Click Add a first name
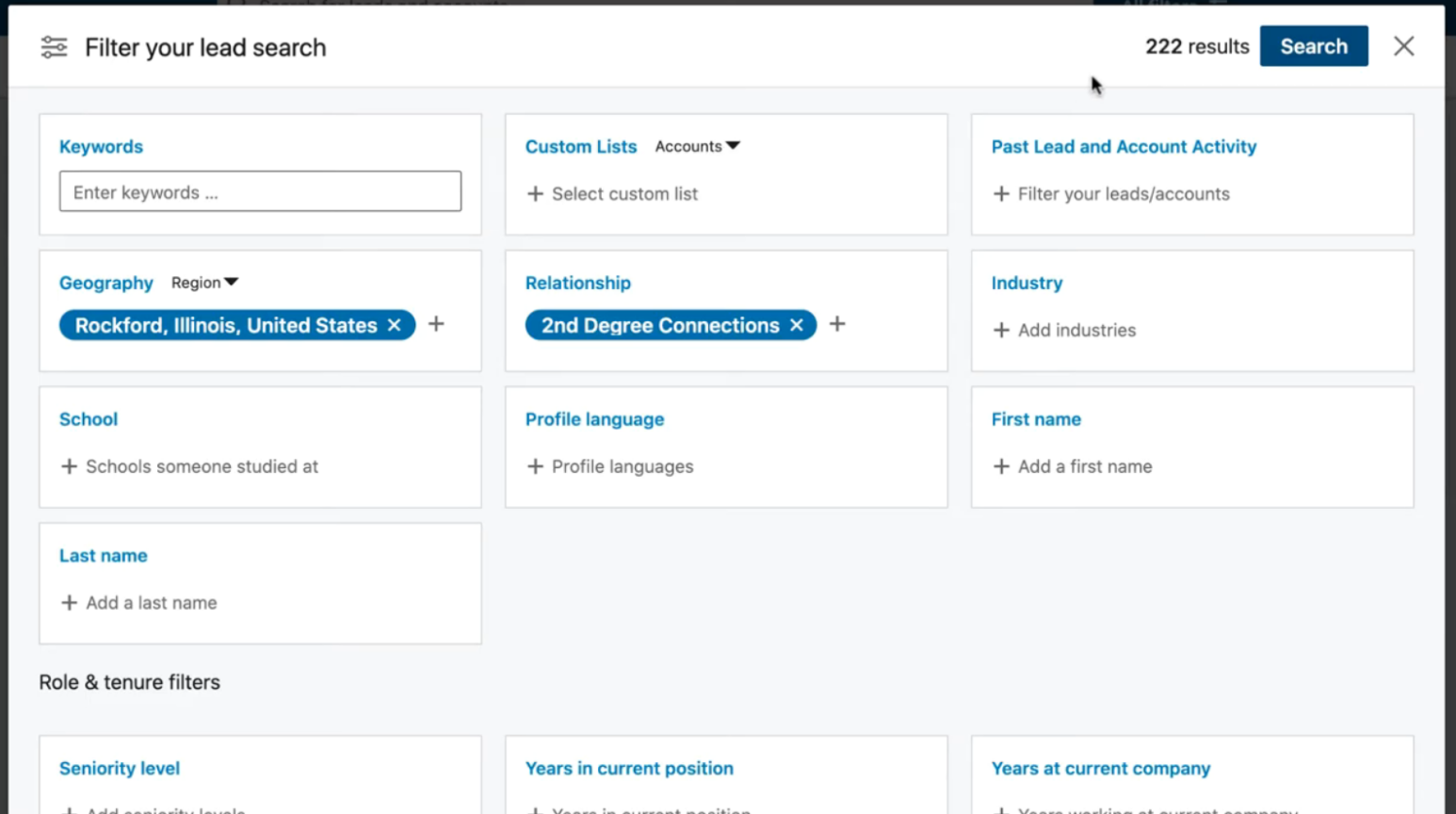The height and width of the screenshot is (814, 1456). point(1085,466)
